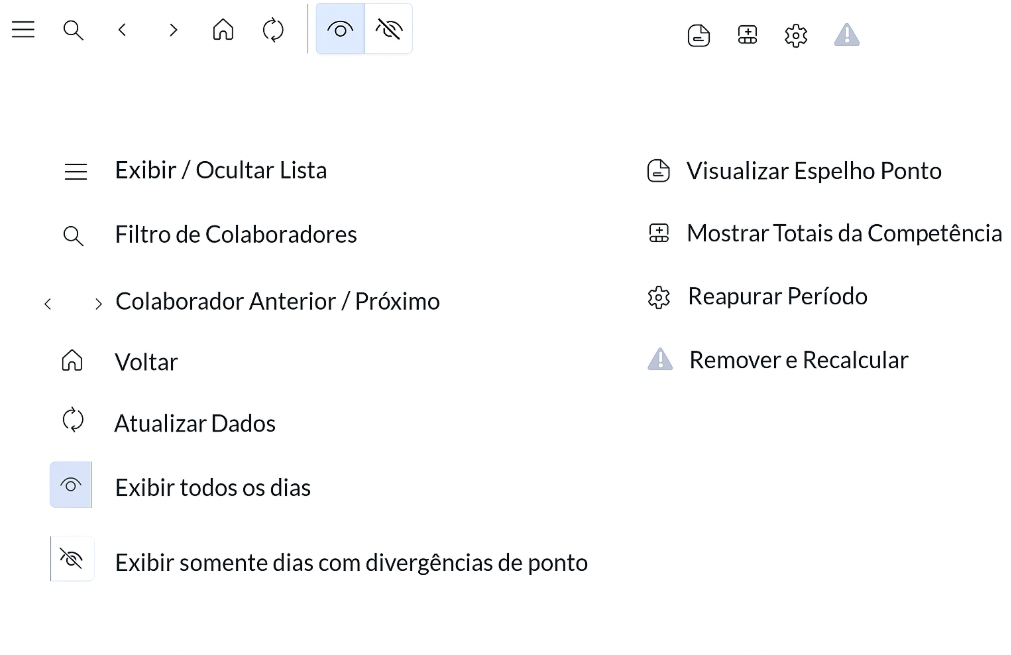Open Espelho Ponto document icon in toolbar

698,35
